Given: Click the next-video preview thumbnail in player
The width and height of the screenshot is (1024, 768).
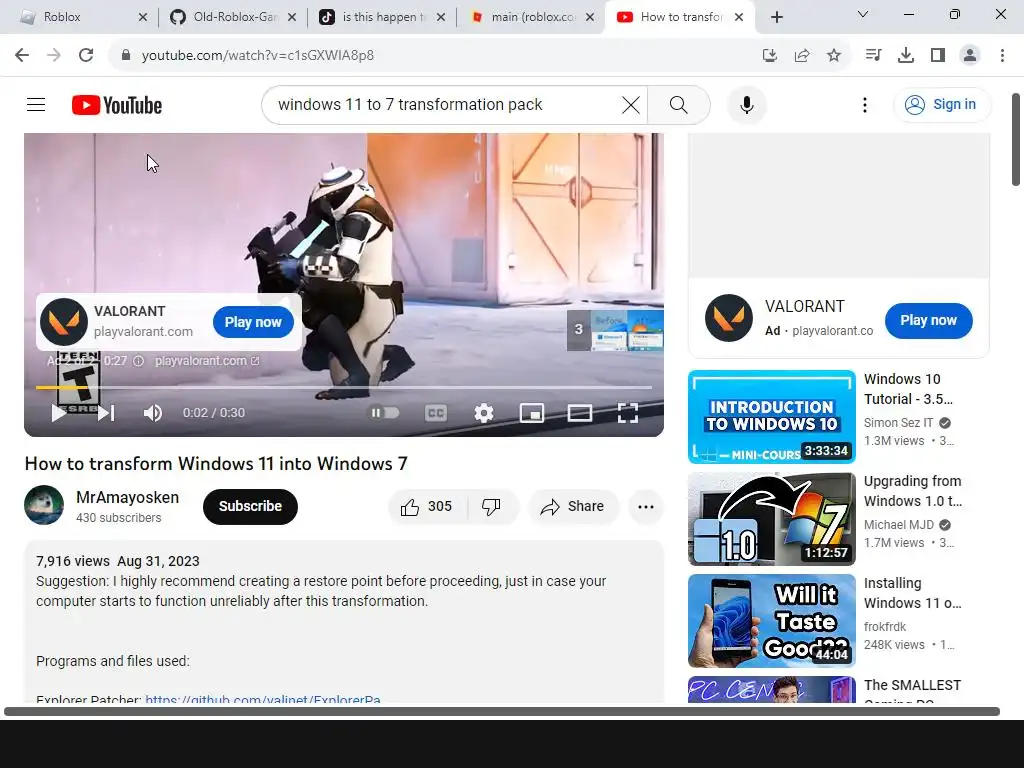Looking at the screenshot, I should [x=615, y=330].
